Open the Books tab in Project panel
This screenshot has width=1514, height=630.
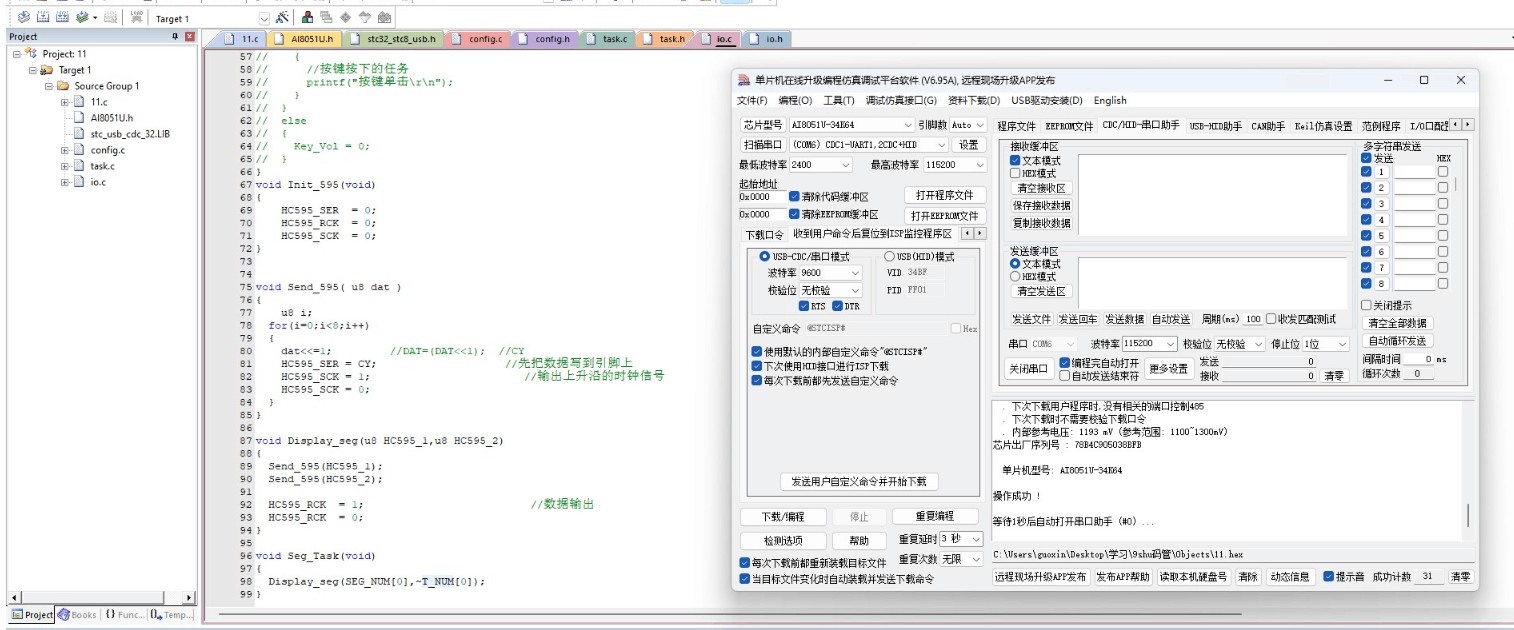click(x=77, y=615)
